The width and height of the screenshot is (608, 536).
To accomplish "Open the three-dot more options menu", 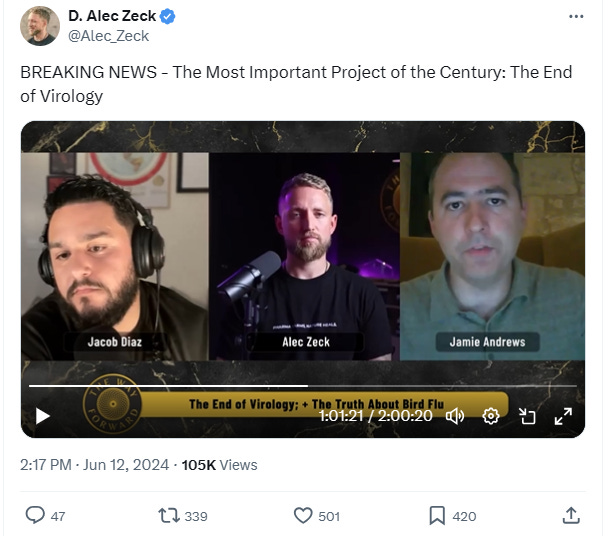I will click(576, 16).
